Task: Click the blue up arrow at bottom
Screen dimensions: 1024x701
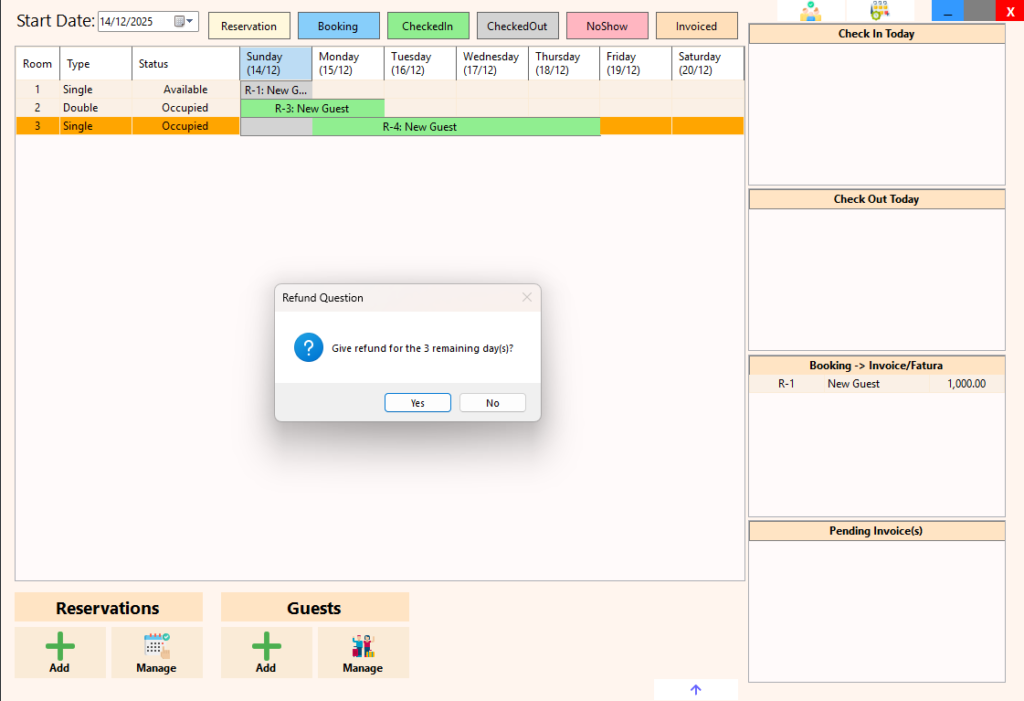Action: (696, 690)
